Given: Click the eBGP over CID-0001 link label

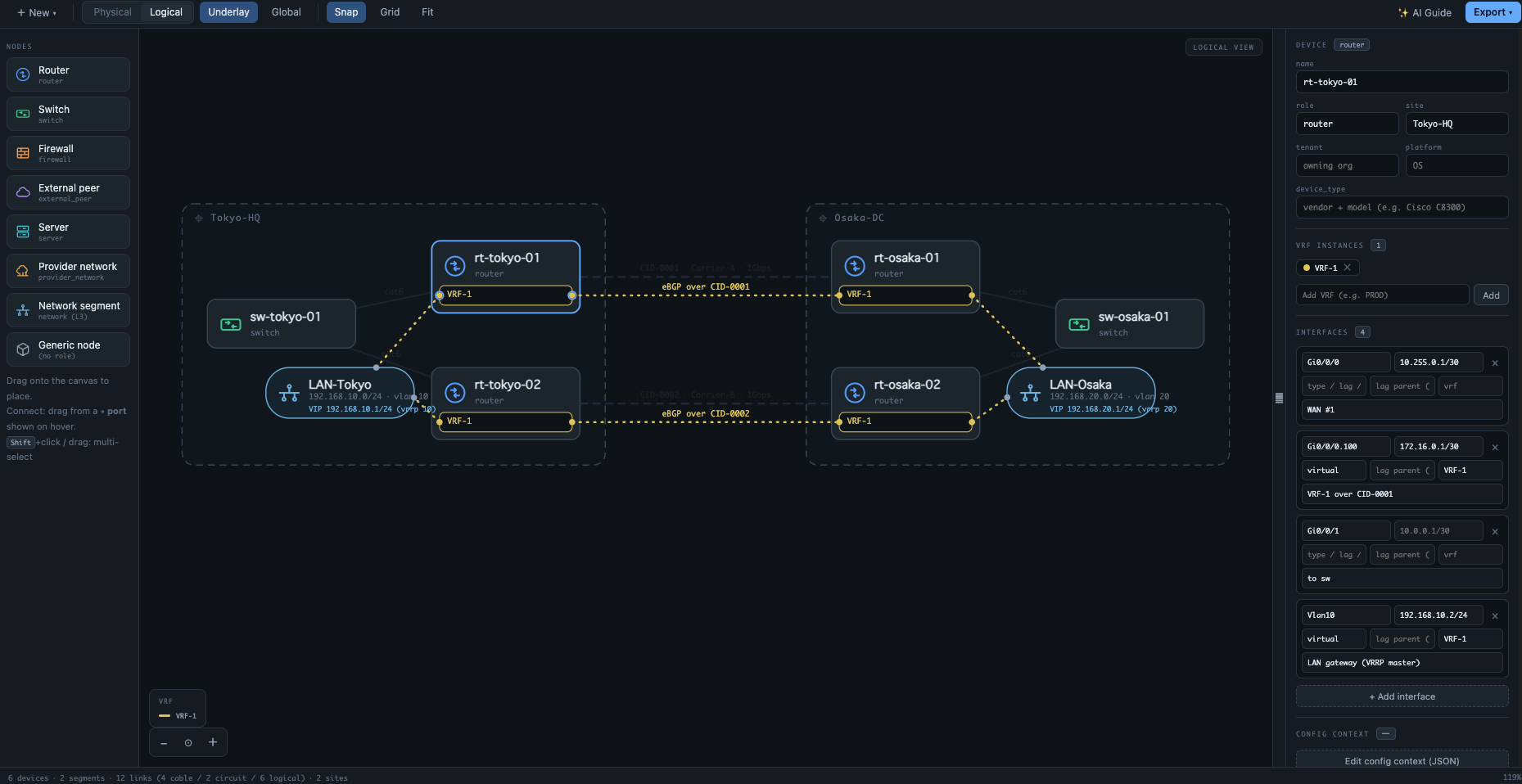Looking at the screenshot, I should (706, 287).
